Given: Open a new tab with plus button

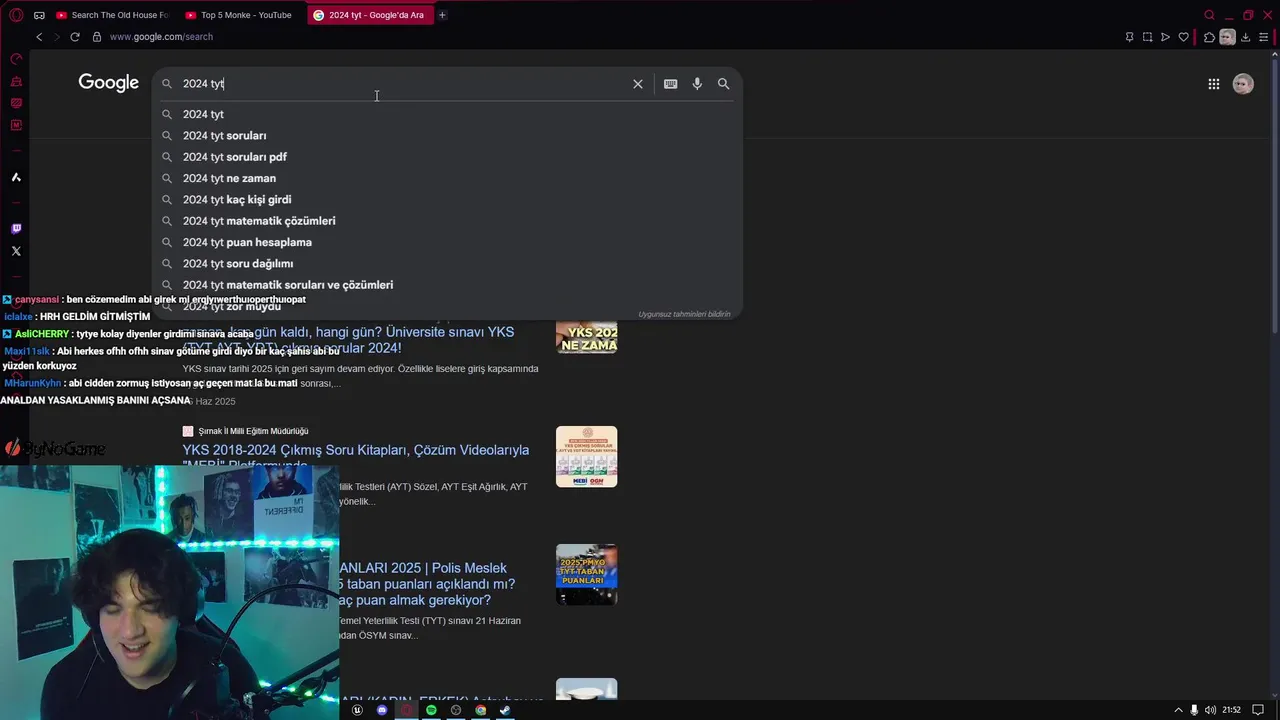Looking at the screenshot, I should point(442,15).
